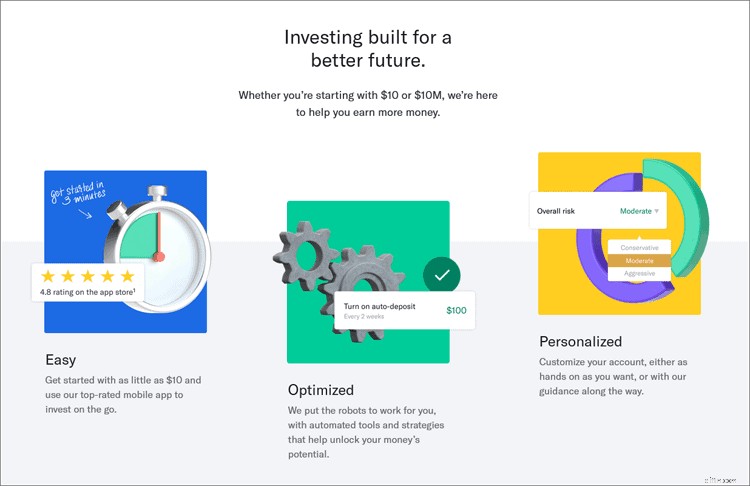
Task: Open the Overall risk Moderate dropdown
Action: 598,211
